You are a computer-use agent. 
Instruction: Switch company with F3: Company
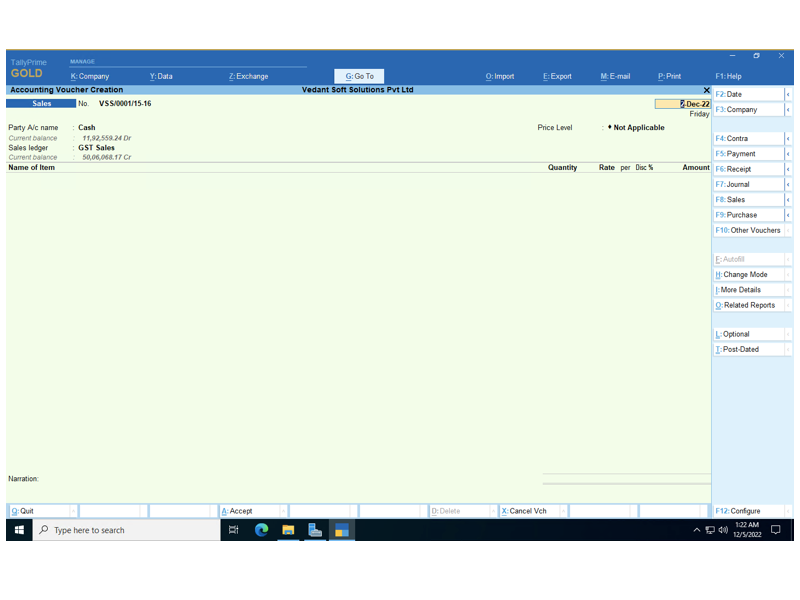point(748,110)
